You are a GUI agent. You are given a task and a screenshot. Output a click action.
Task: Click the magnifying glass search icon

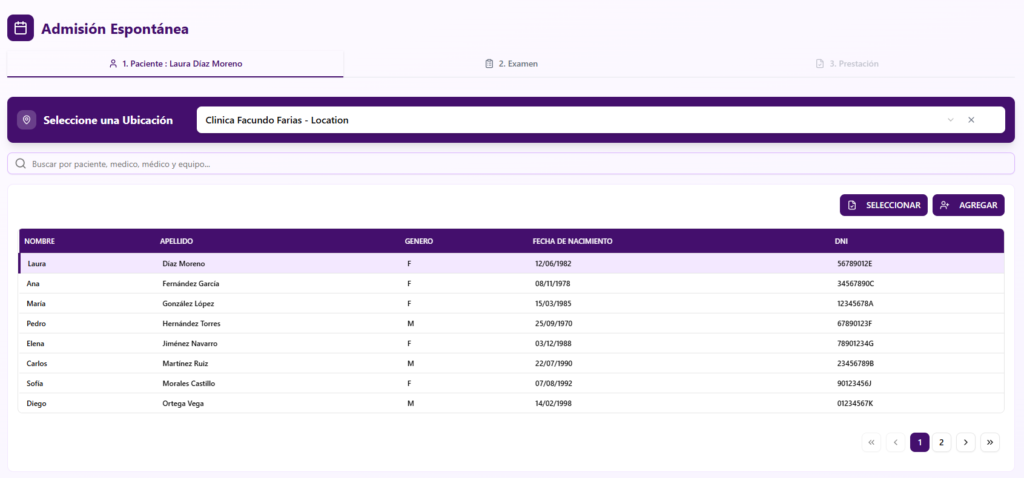(x=20, y=163)
